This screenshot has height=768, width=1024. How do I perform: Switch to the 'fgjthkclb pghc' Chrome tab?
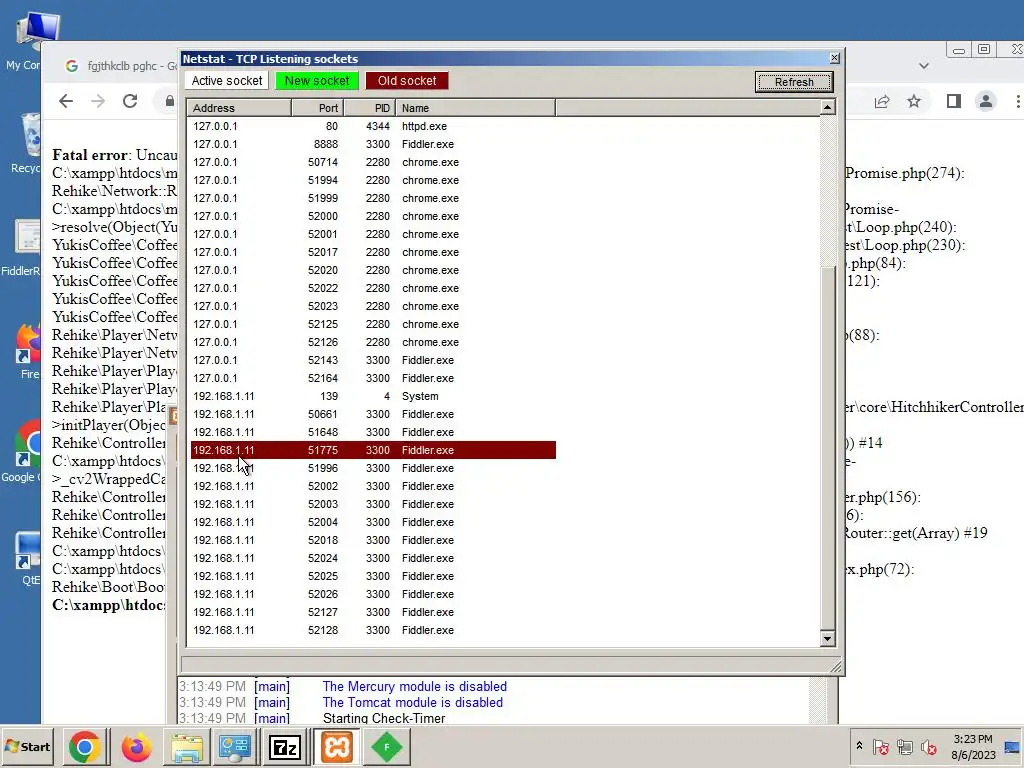click(x=121, y=66)
